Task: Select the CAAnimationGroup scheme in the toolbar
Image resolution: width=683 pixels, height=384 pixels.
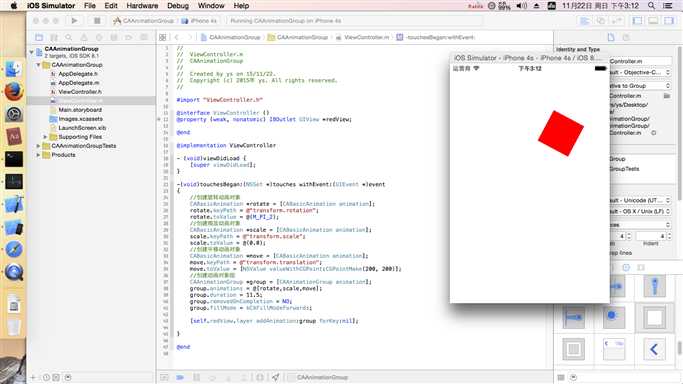Action: click(x=144, y=20)
